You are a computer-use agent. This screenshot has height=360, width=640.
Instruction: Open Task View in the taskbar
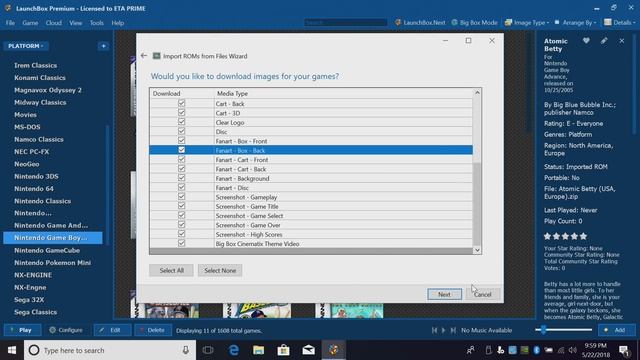coord(208,350)
